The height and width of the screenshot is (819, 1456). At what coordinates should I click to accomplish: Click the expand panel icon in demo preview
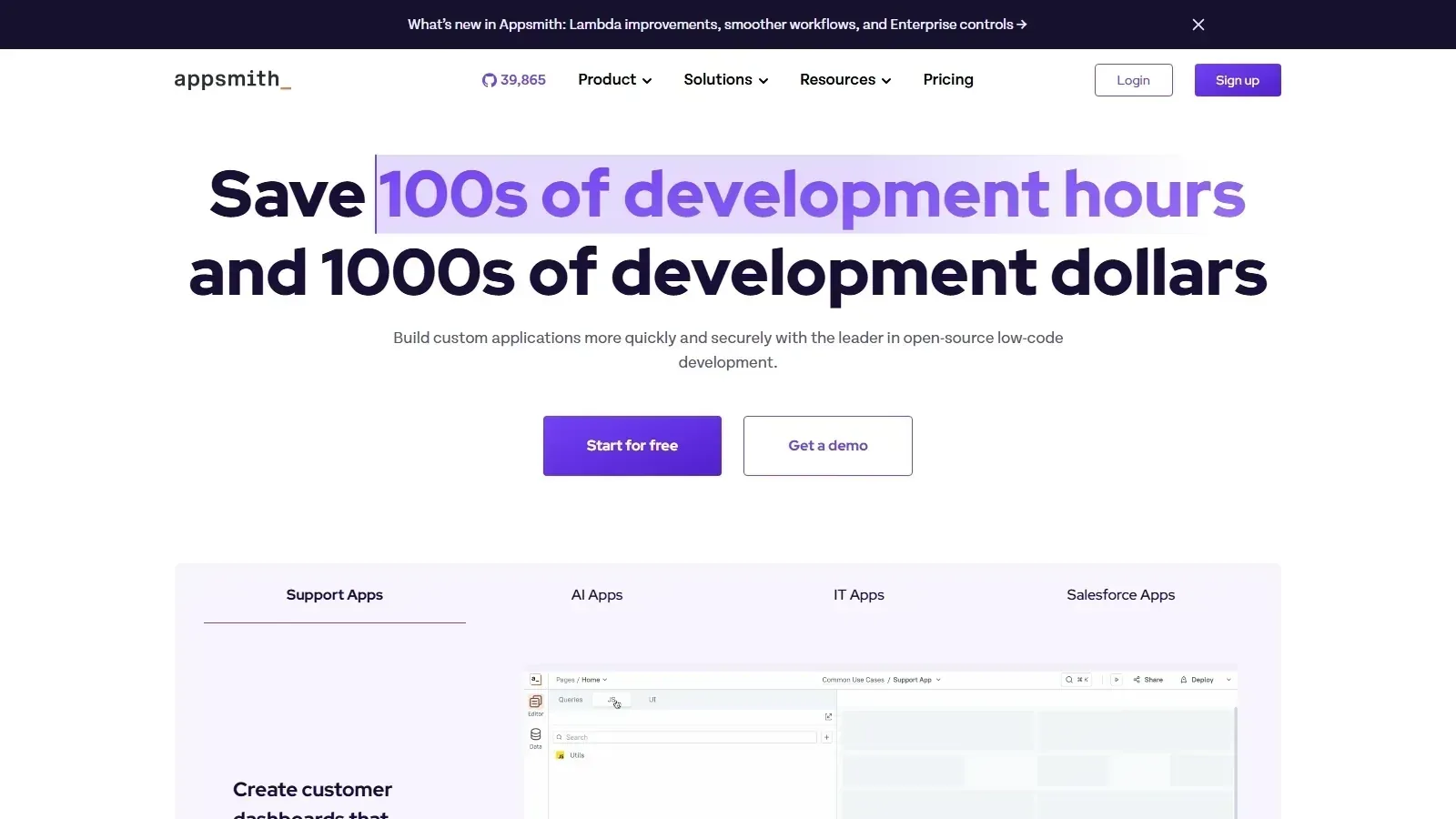[828, 717]
